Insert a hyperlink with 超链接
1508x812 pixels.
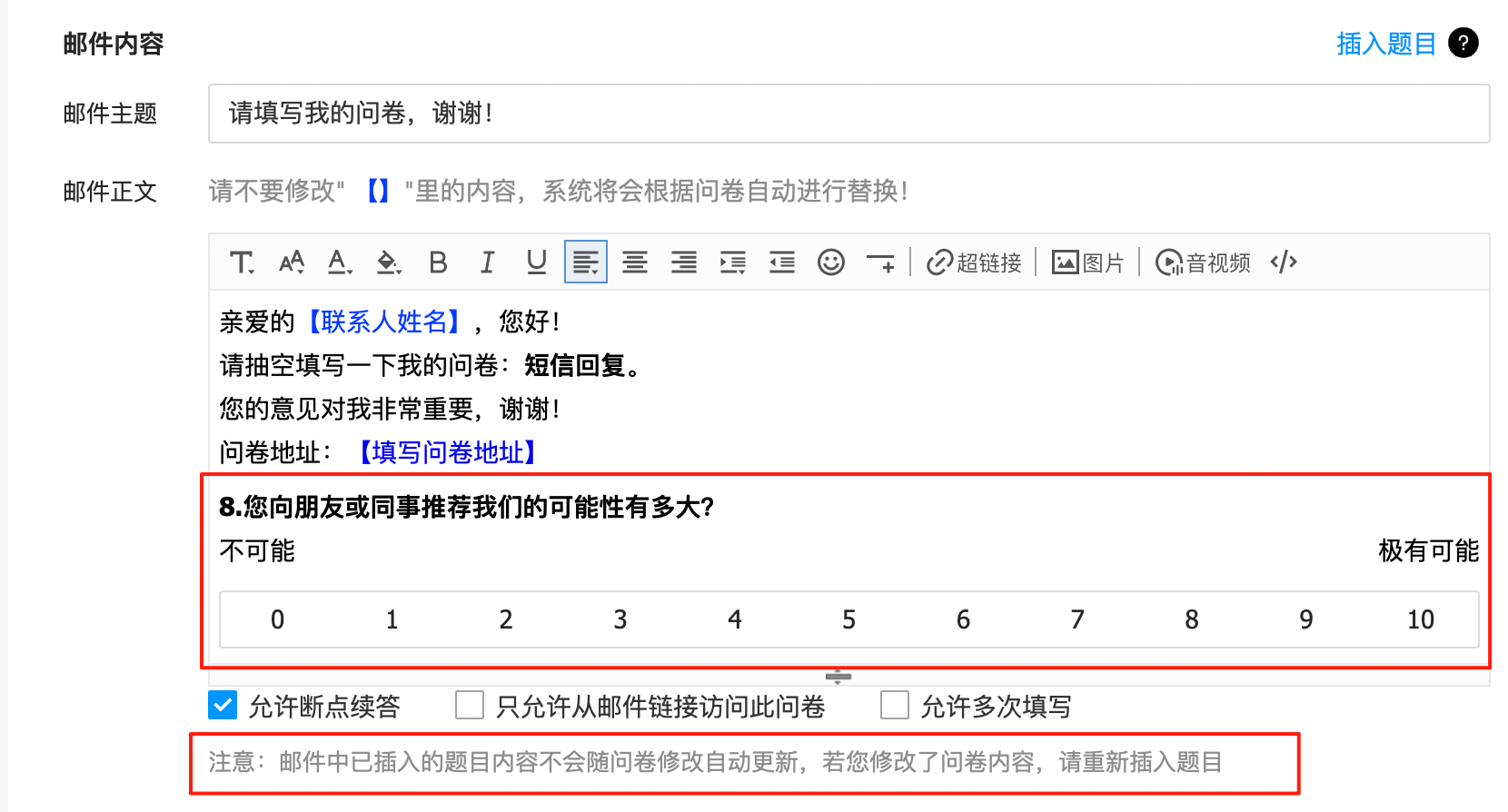click(x=974, y=262)
